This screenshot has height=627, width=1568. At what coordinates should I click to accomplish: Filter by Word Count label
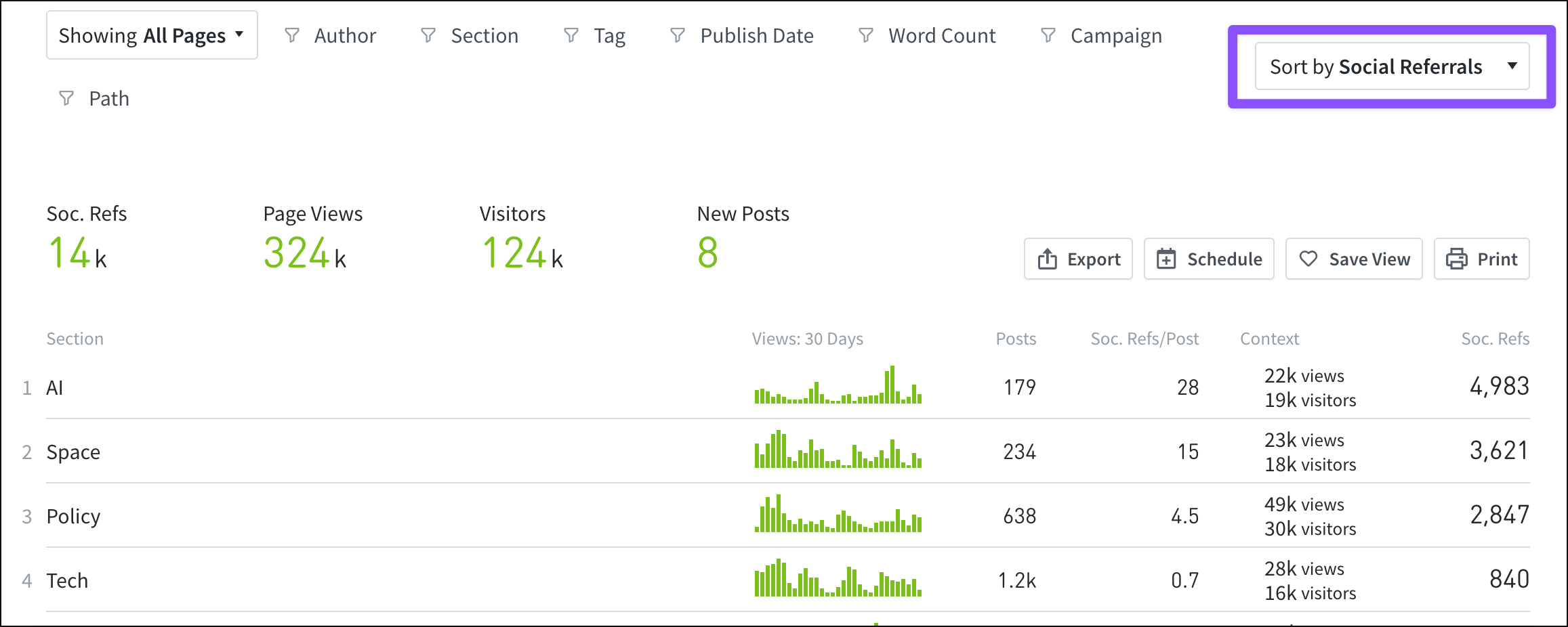point(942,36)
